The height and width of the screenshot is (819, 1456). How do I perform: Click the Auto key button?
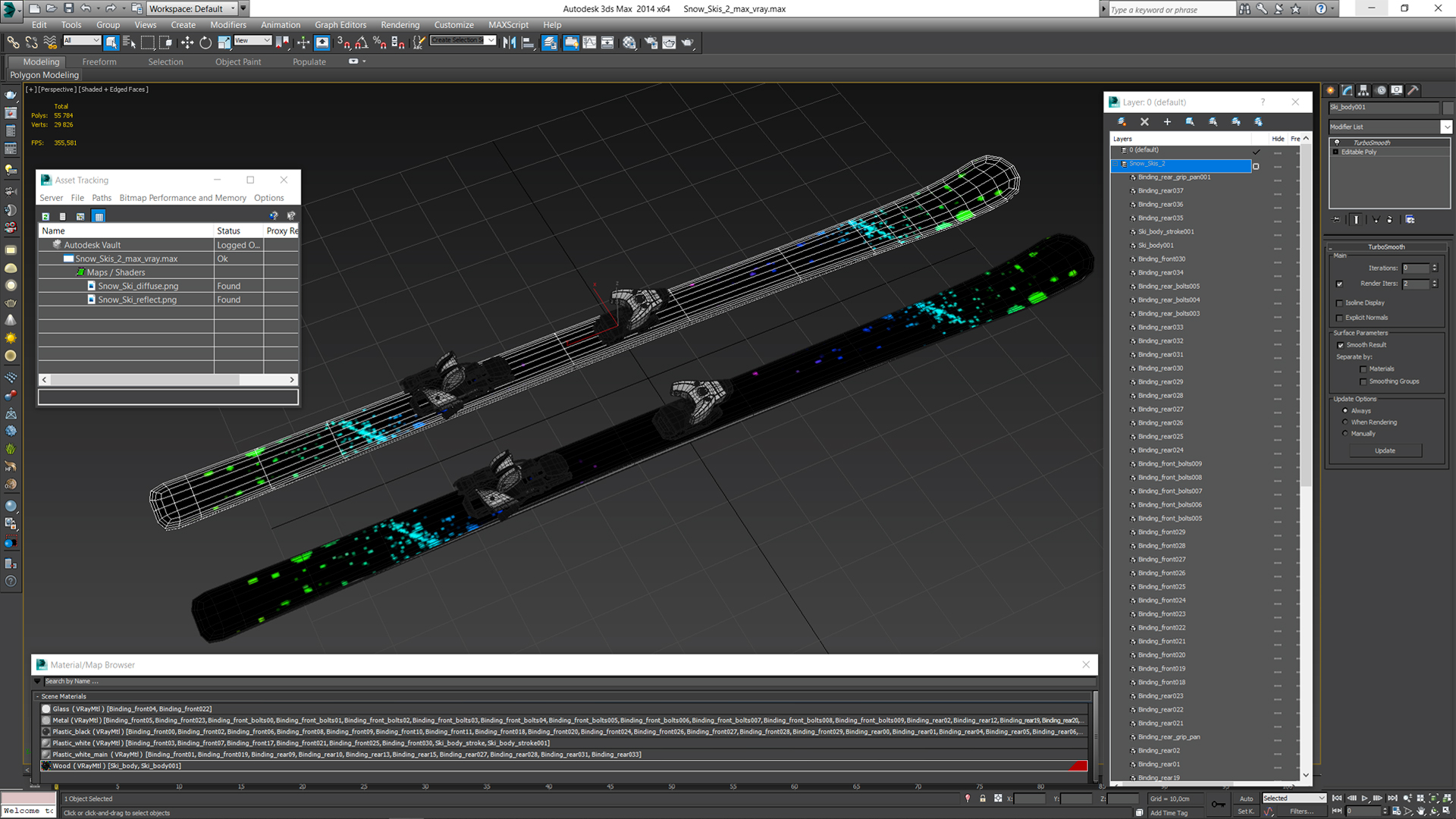tap(1246, 799)
